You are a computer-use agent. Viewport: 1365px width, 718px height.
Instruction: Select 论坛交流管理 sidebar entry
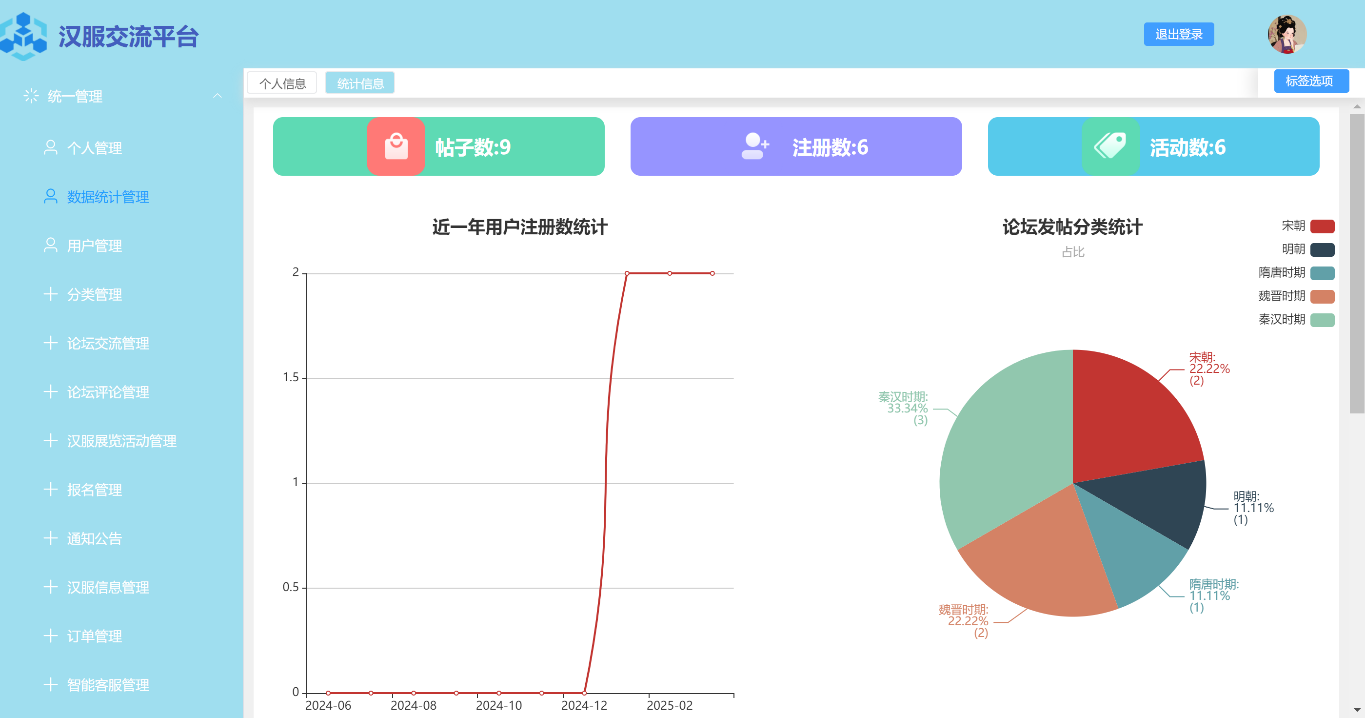[x=121, y=344]
